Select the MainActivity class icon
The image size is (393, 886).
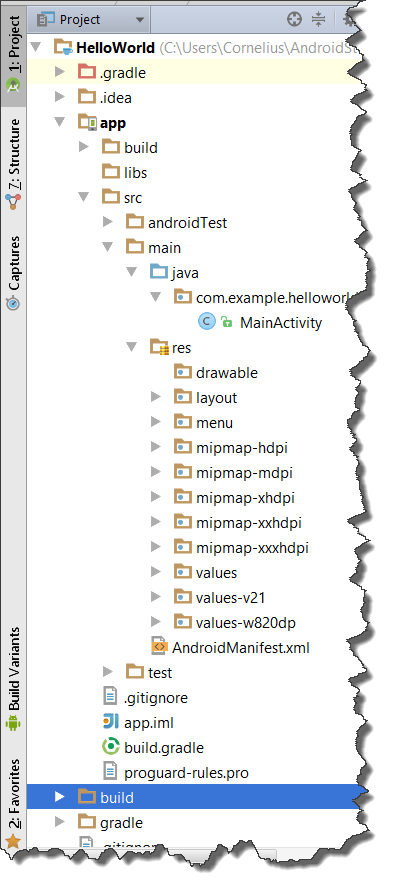pyautogui.click(x=207, y=322)
